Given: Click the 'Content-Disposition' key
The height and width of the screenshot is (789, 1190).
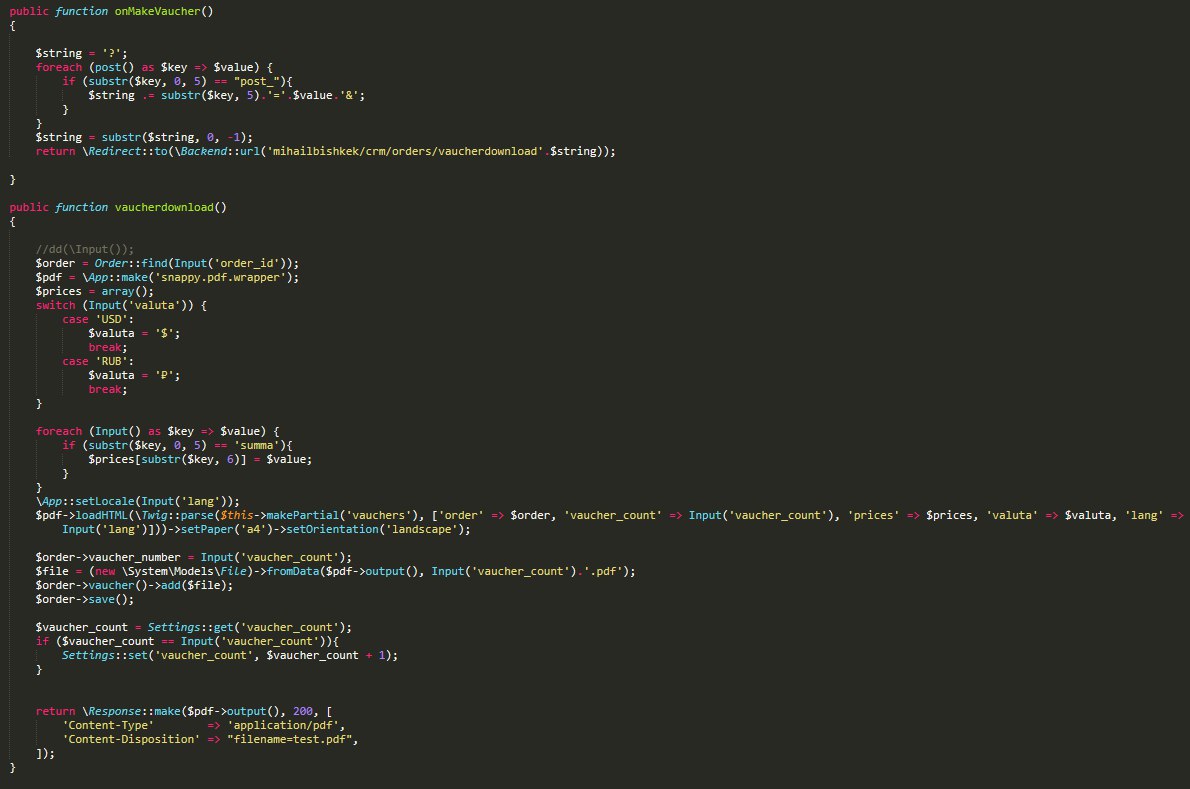Looking at the screenshot, I should 131,740.
